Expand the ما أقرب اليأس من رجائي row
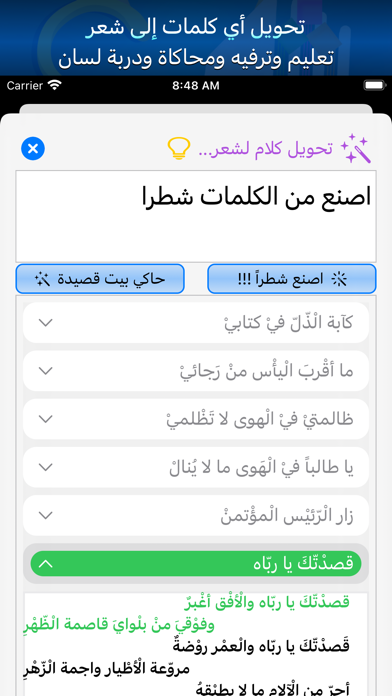Screen dimensions: 392x696 [196, 371]
